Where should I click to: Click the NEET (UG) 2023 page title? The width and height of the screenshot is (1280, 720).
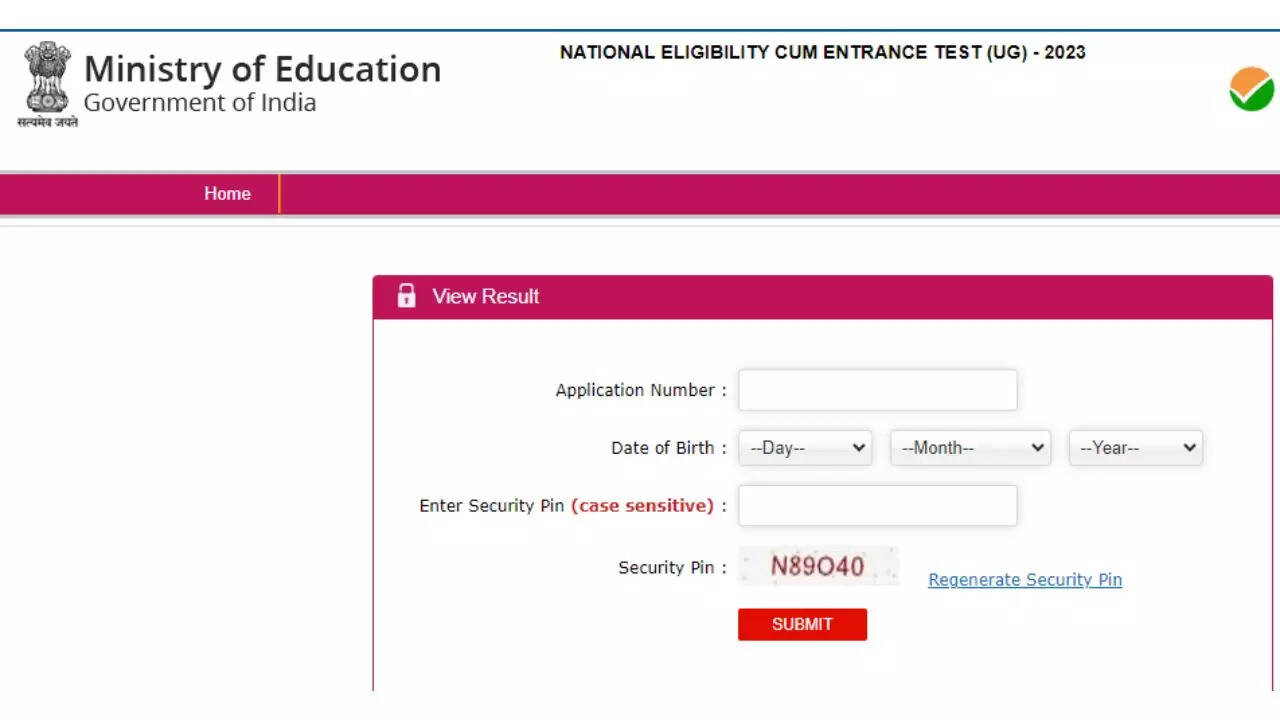822,52
